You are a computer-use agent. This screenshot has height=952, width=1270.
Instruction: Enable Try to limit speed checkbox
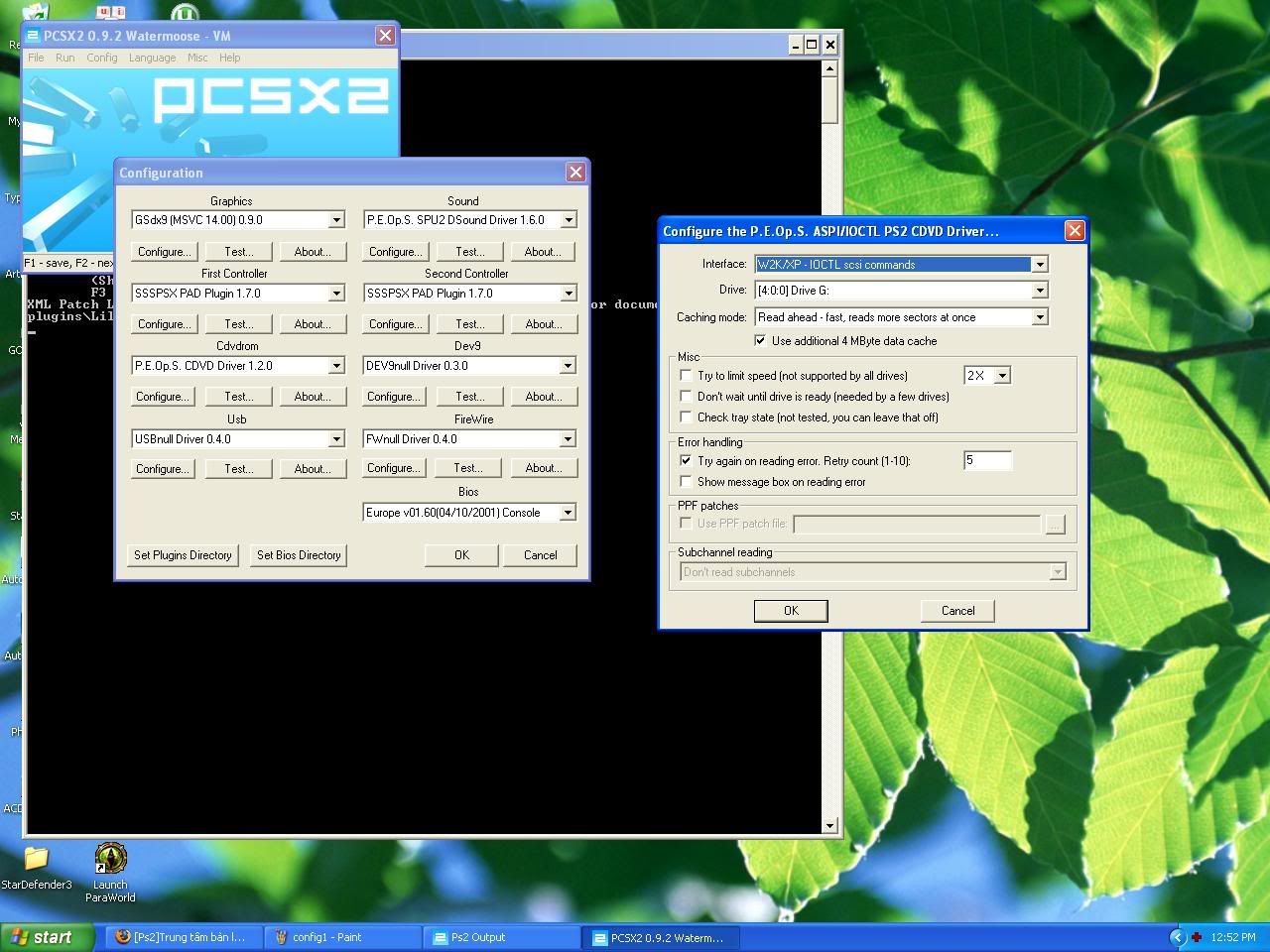click(x=686, y=376)
